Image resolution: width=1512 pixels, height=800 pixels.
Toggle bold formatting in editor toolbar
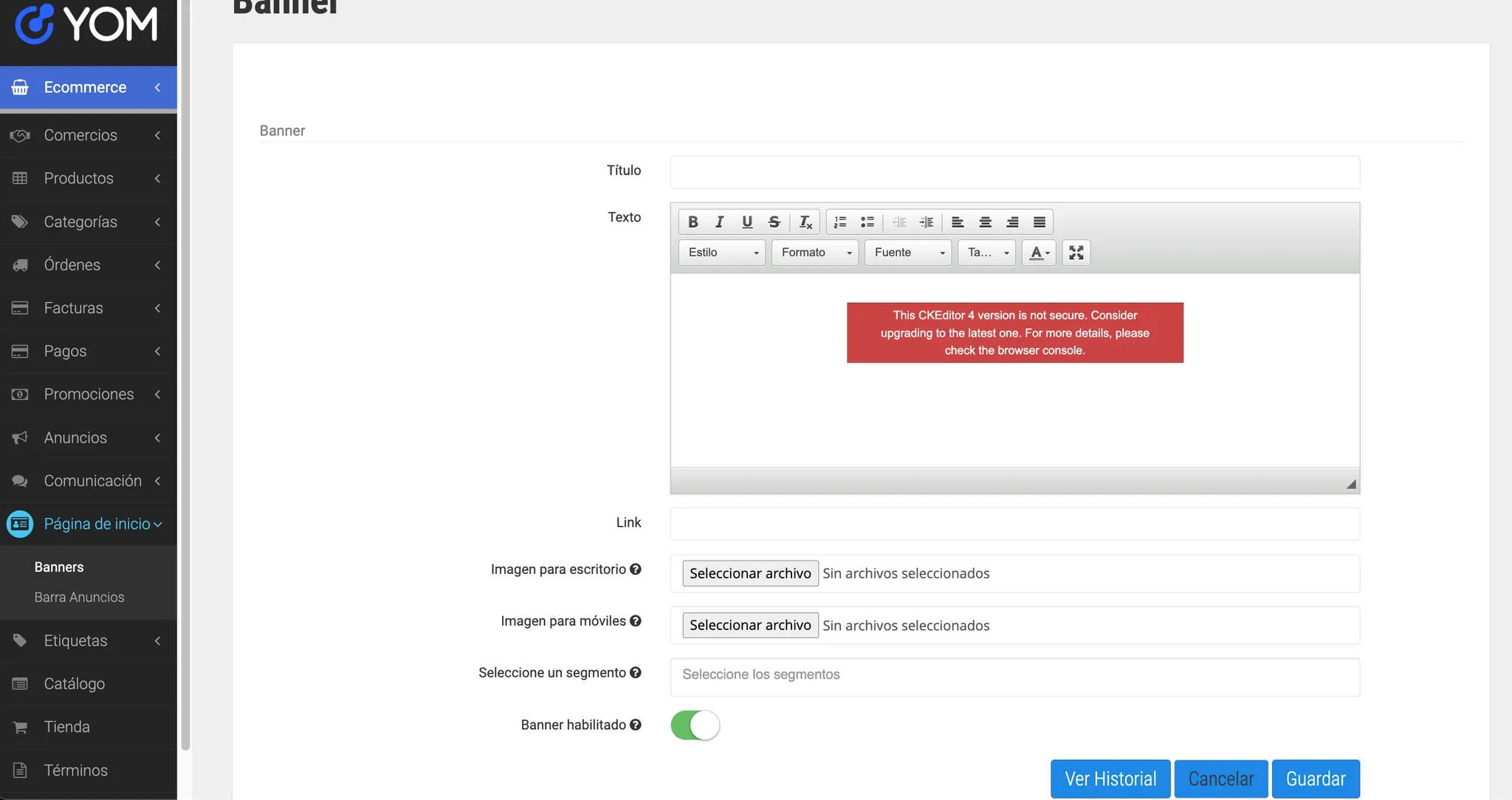[693, 222]
